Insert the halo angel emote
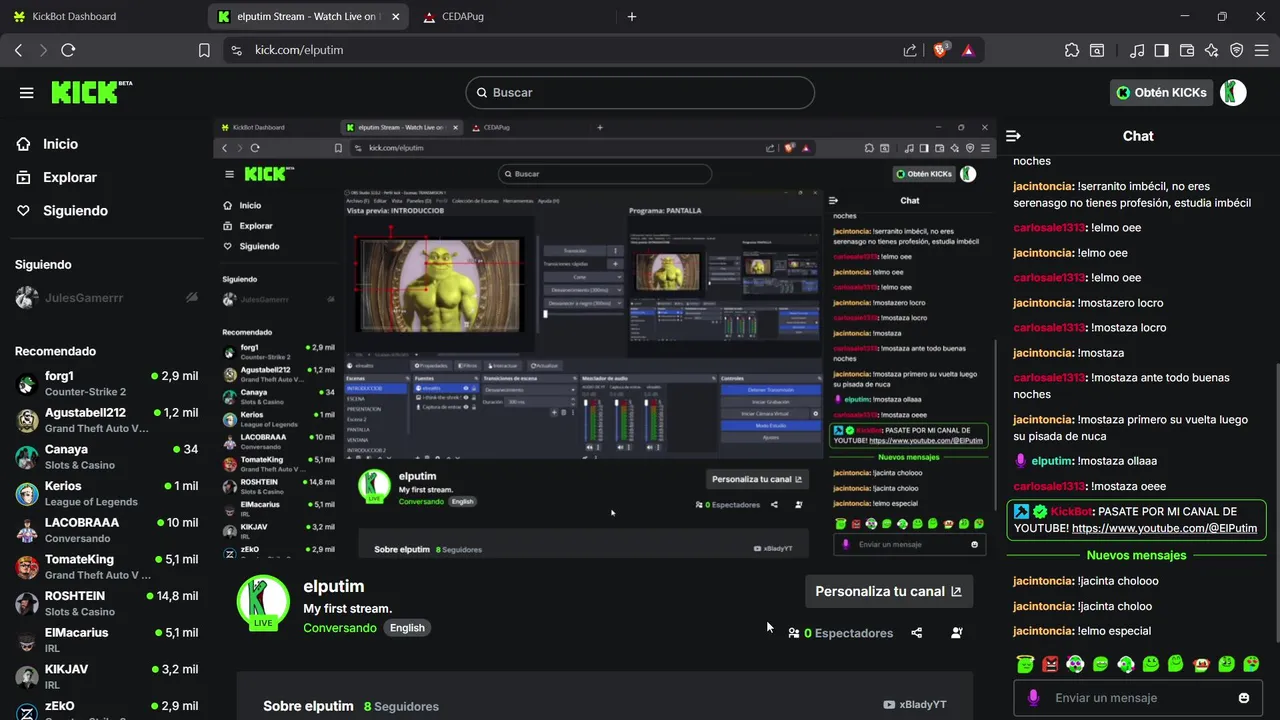This screenshot has width=1280, height=720. [x=1024, y=664]
